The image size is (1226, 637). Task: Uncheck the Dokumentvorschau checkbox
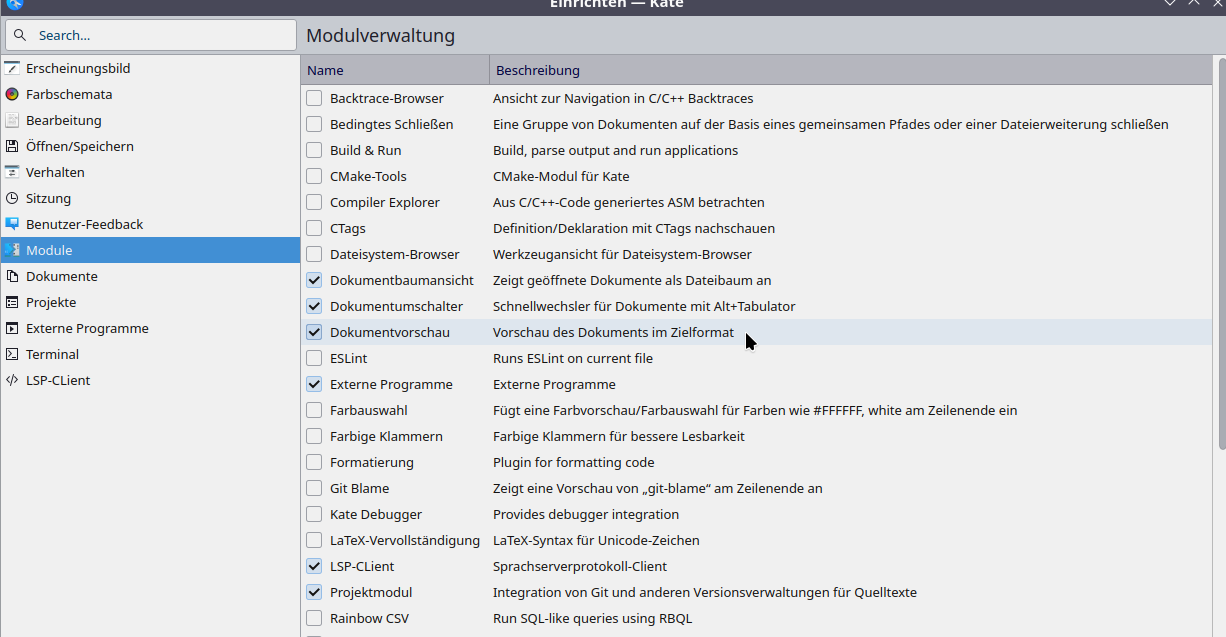[x=314, y=332]
